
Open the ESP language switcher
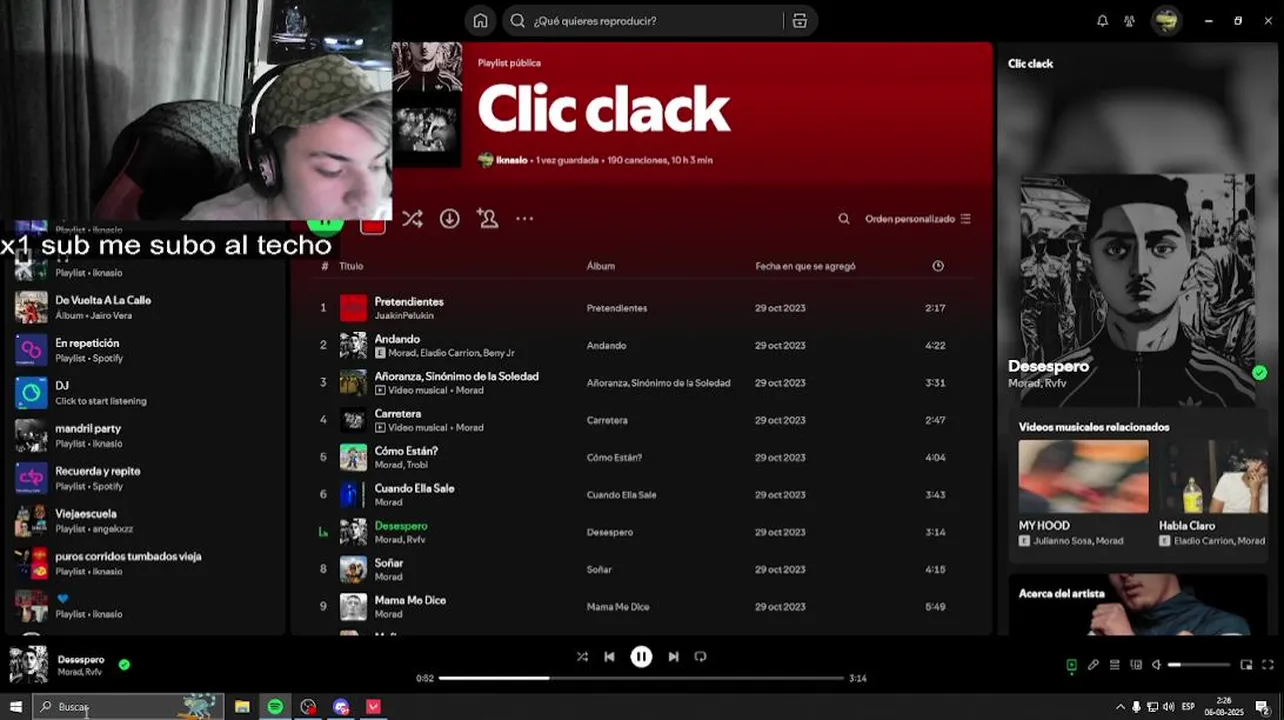(1190, 707)
